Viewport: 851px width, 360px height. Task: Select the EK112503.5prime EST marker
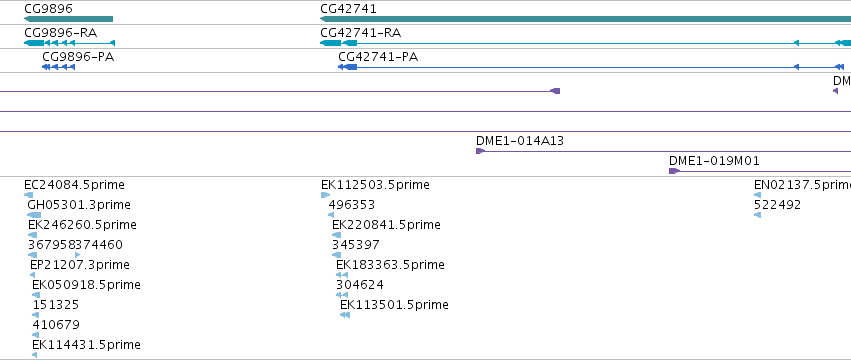coord(325,195)
